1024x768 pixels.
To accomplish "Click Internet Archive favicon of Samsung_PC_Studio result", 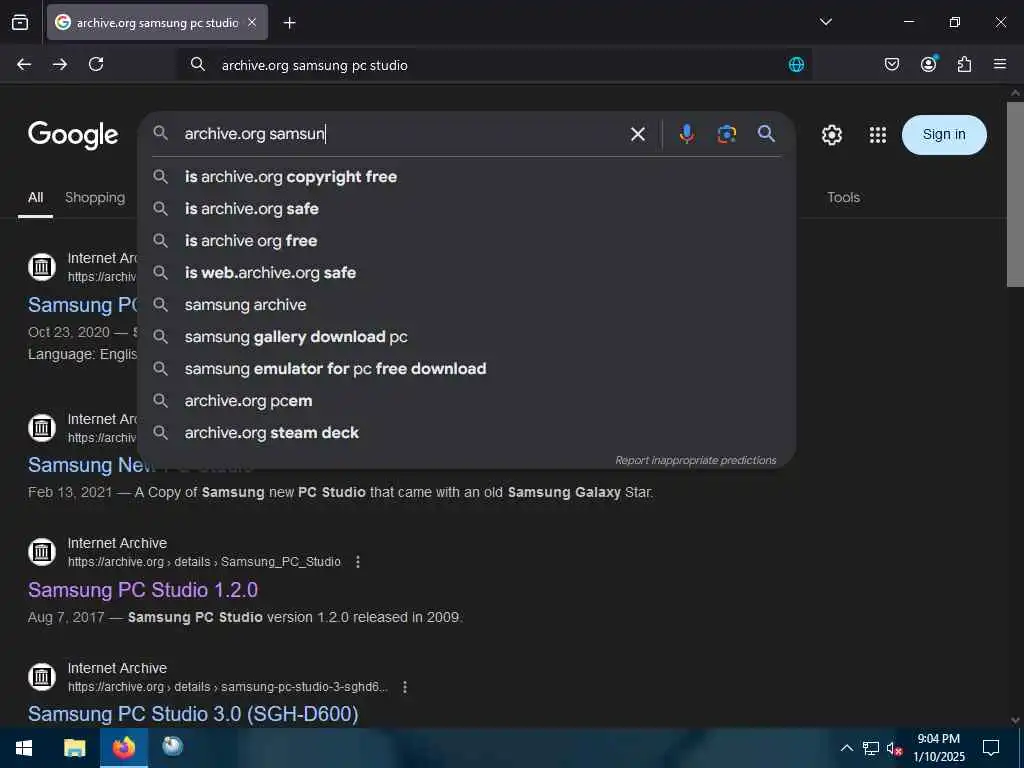I will click(x=42, y=552).
